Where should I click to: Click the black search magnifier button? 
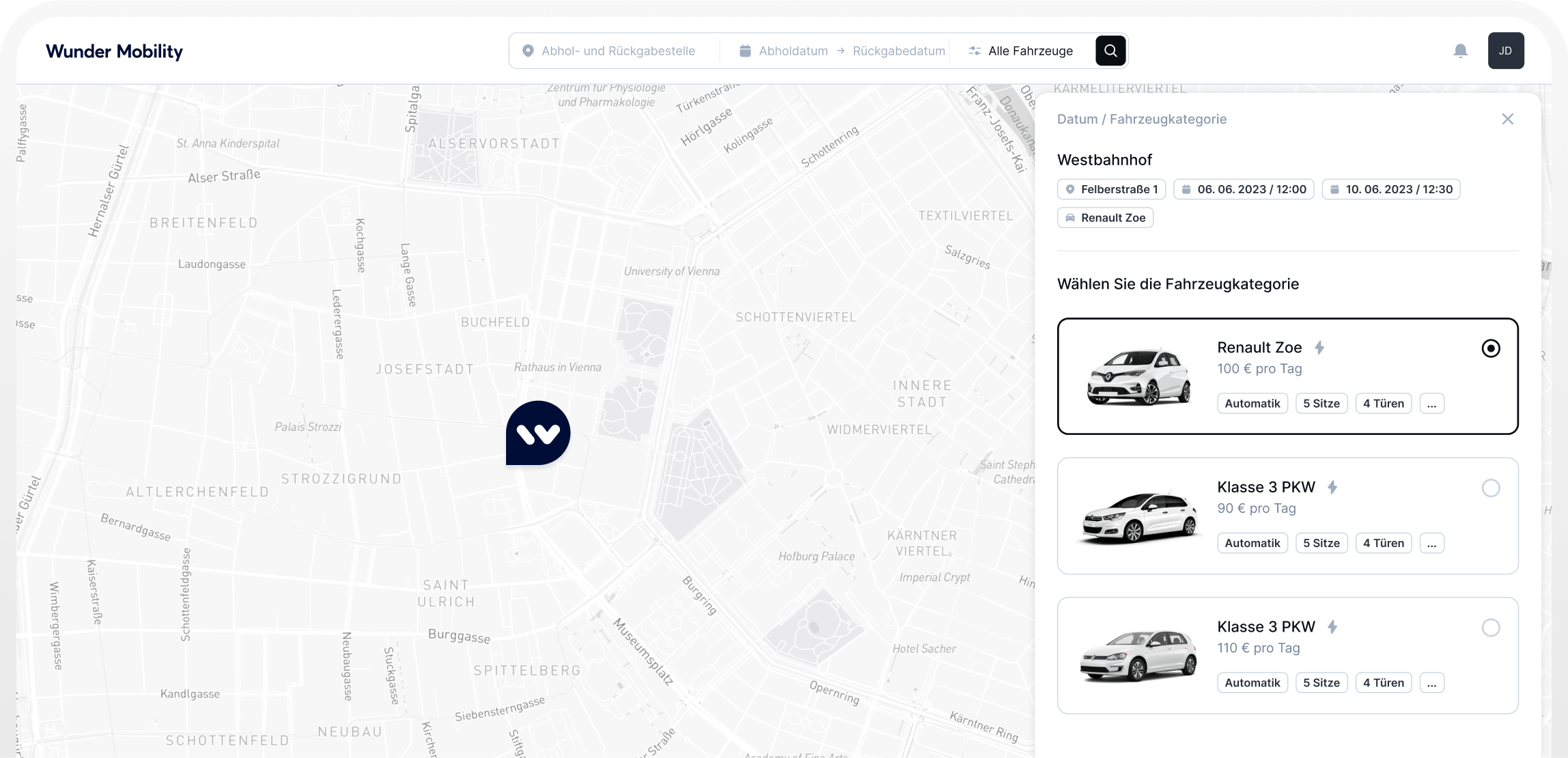[1110, 51]
